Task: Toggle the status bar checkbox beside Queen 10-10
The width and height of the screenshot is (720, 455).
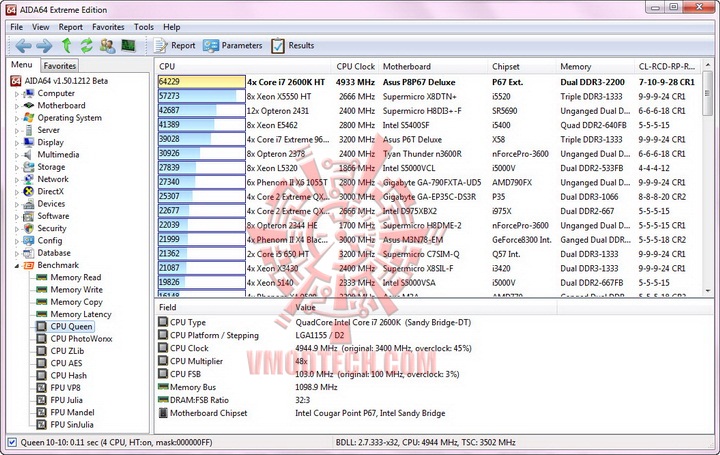Action: (x=12, y=443)
